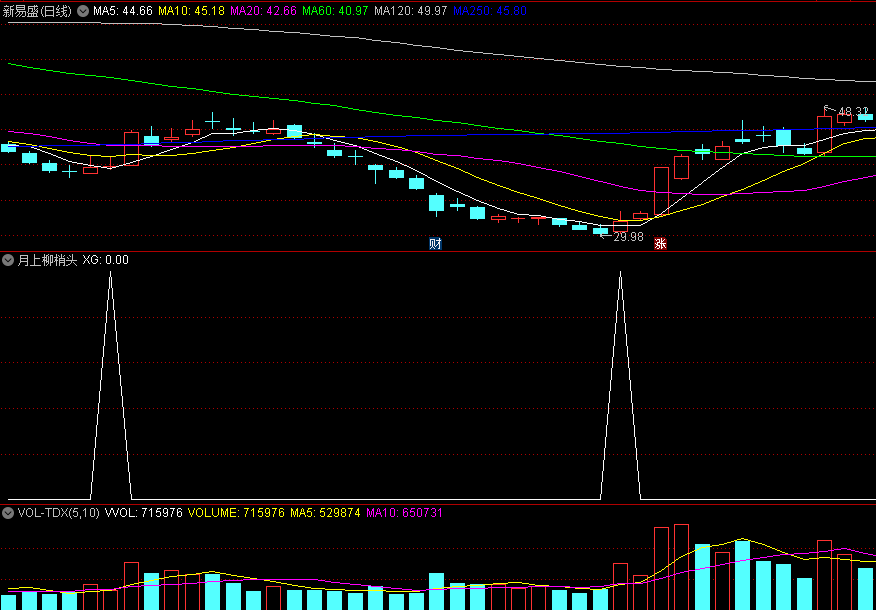The height and width of the screenshot is (610, 876).
Task: Click the 29.98 low price annotation
Action: 629,237
